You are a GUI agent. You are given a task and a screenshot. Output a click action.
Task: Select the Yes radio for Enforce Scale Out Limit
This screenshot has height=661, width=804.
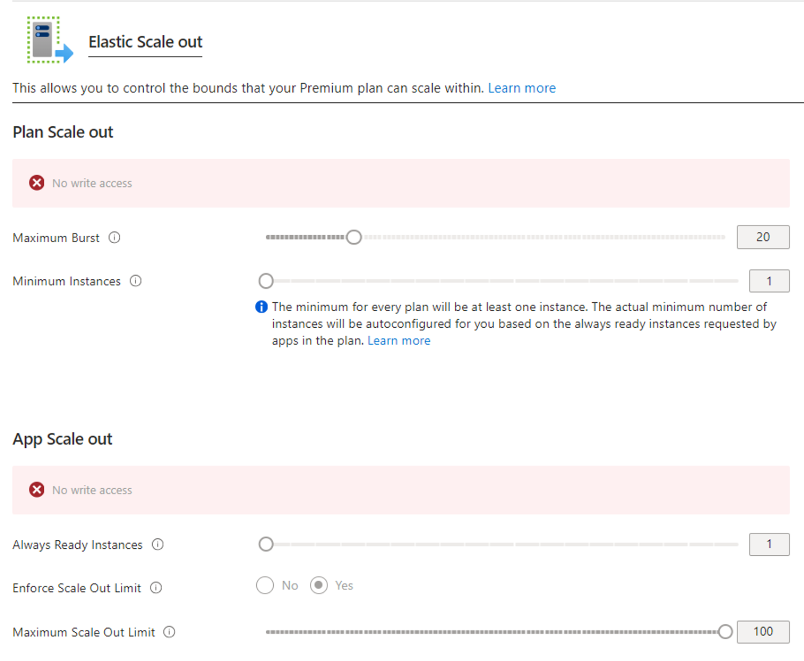[x=318, y=587]
